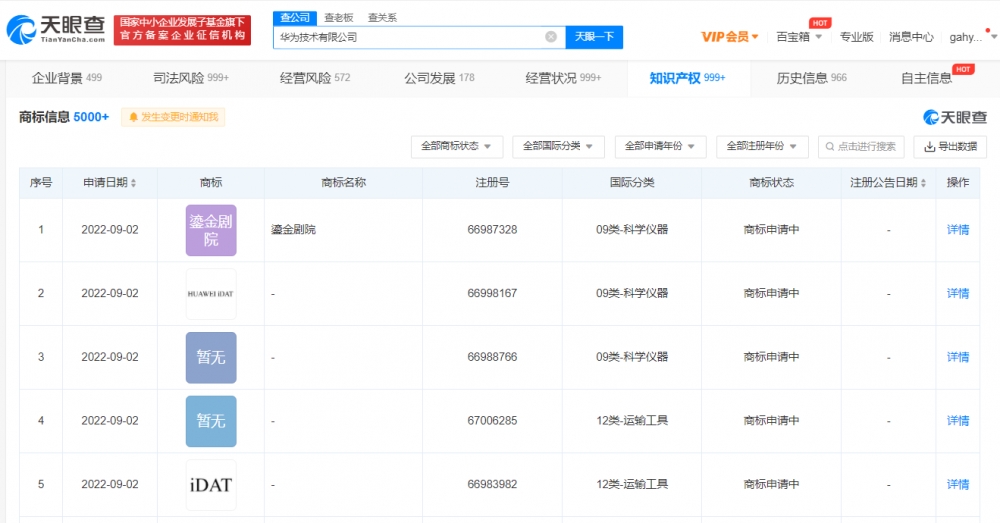Open 消息中心 notifications
Screen dimensions: 1000x523
click(x=911, y=37)
